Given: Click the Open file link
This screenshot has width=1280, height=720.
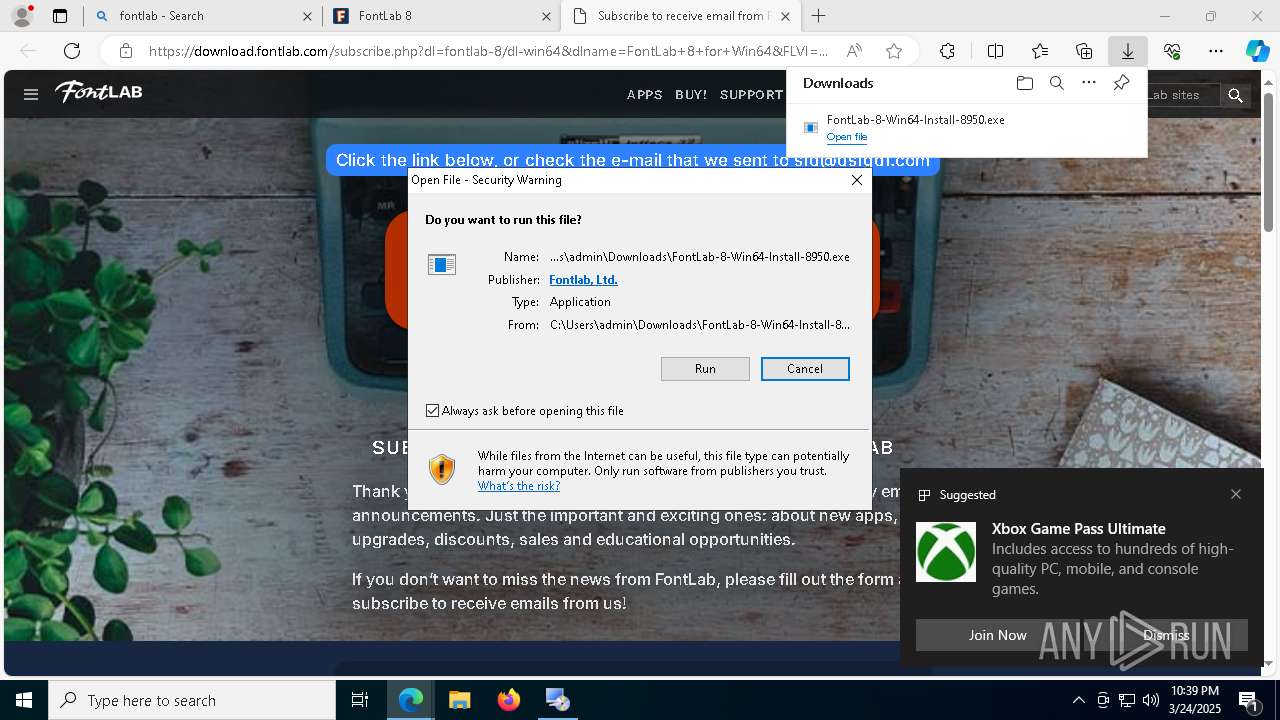Looking at the screenshot, I should pos(847,137).
